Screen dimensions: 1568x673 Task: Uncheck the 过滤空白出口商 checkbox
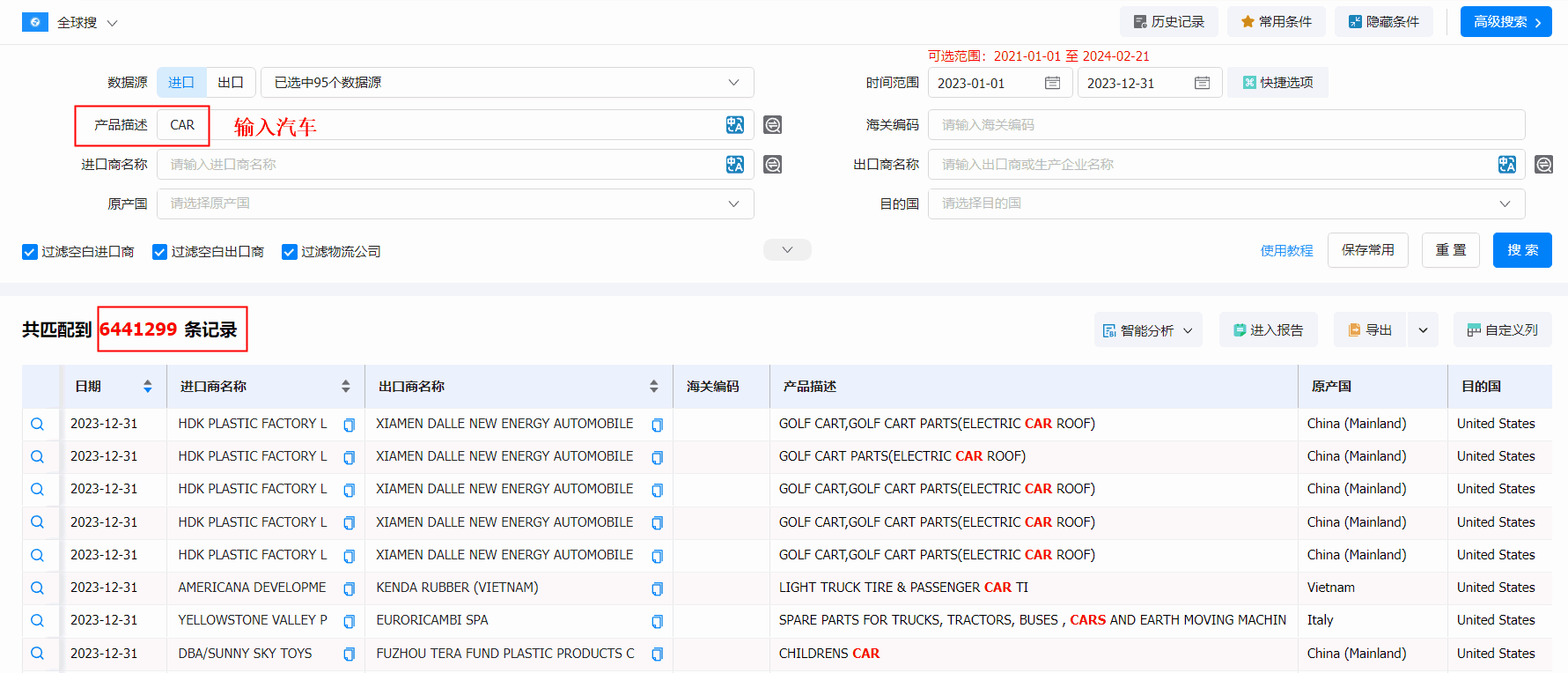(x=159, y=252)
